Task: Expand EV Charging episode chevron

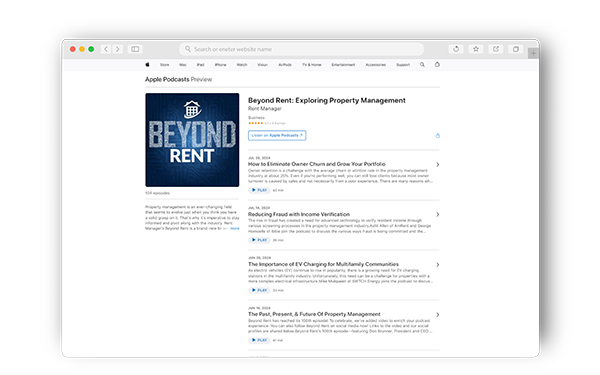Action: [x=437, y=265]
